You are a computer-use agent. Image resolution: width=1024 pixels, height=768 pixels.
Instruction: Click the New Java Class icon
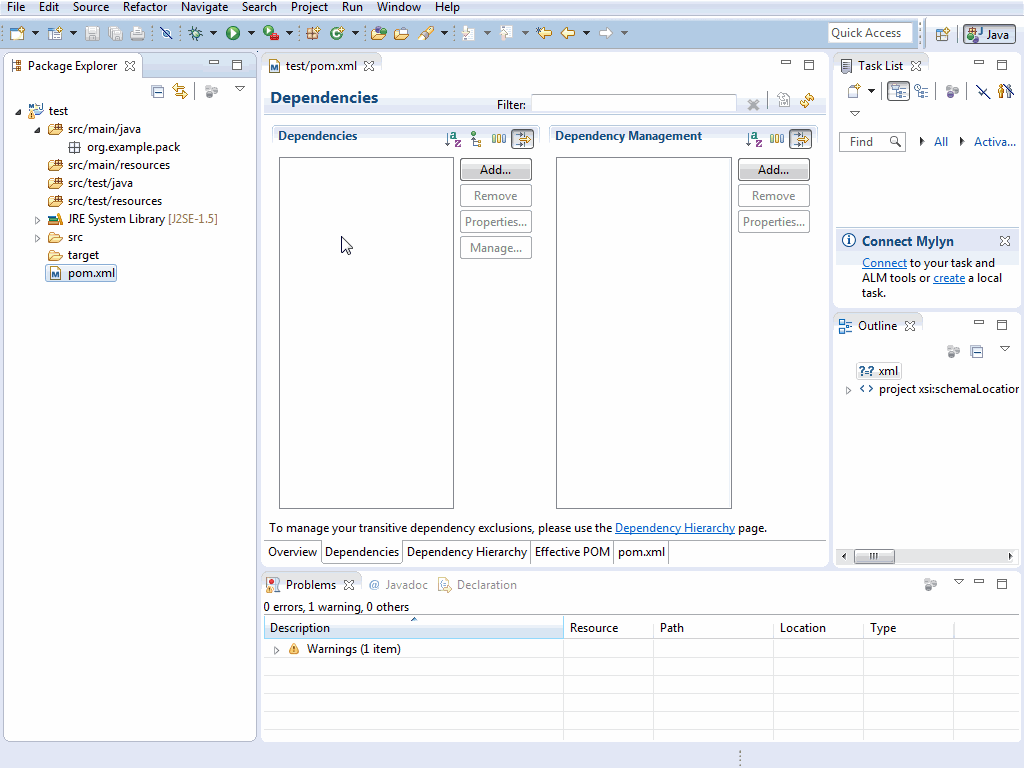point(337,33)
